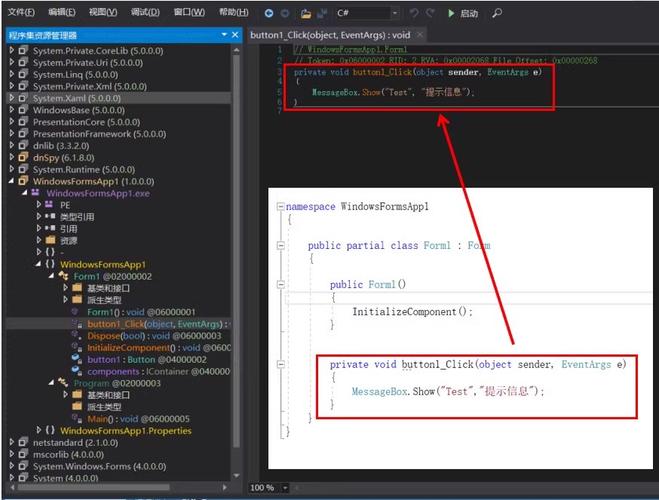Viewport: 659px width, 500px height.
Task: Click the button1 : Button field icon
Action: 76,359
